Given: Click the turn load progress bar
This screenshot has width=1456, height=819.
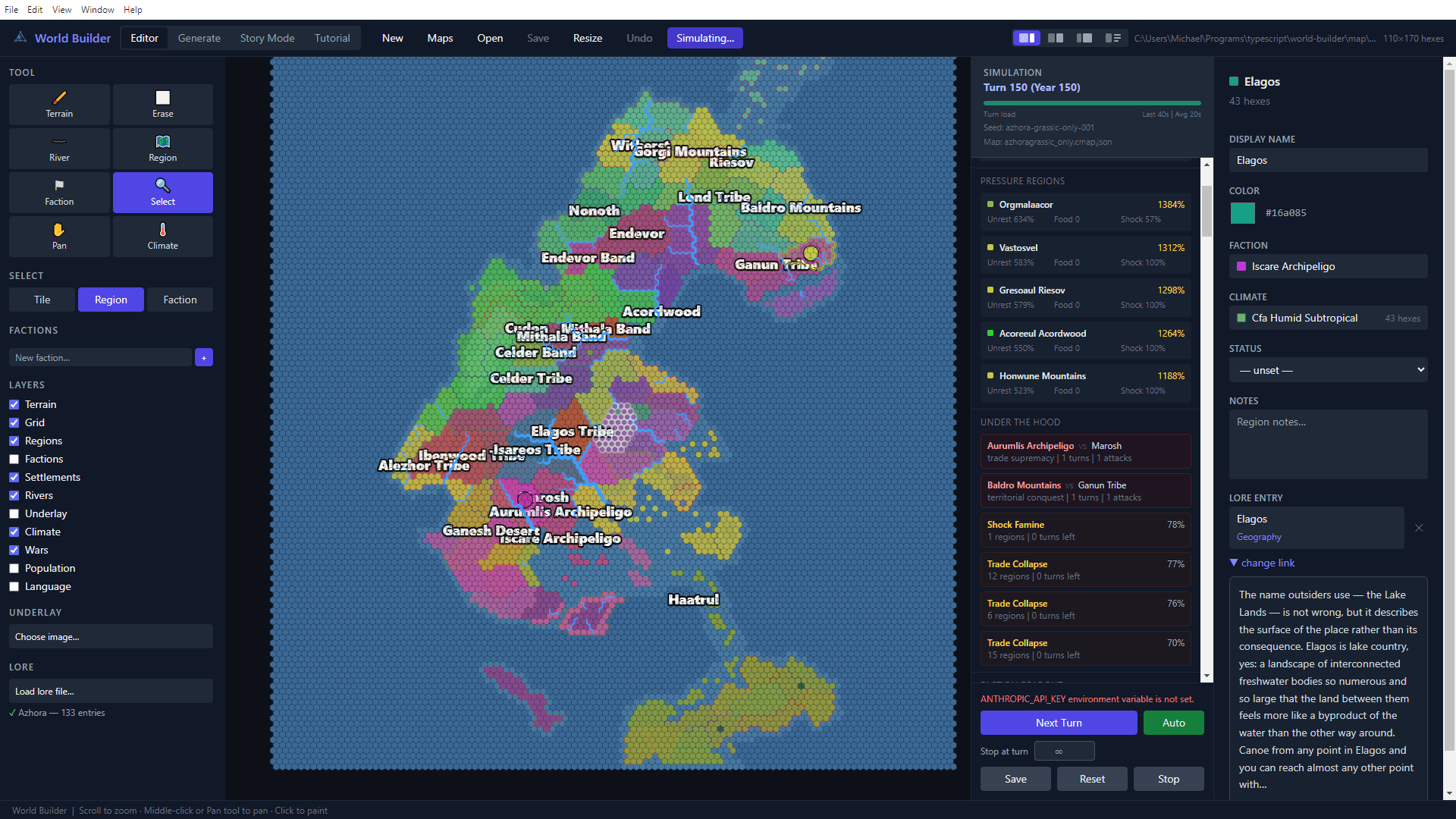Looking at the screenshot, I should 1092,102.
